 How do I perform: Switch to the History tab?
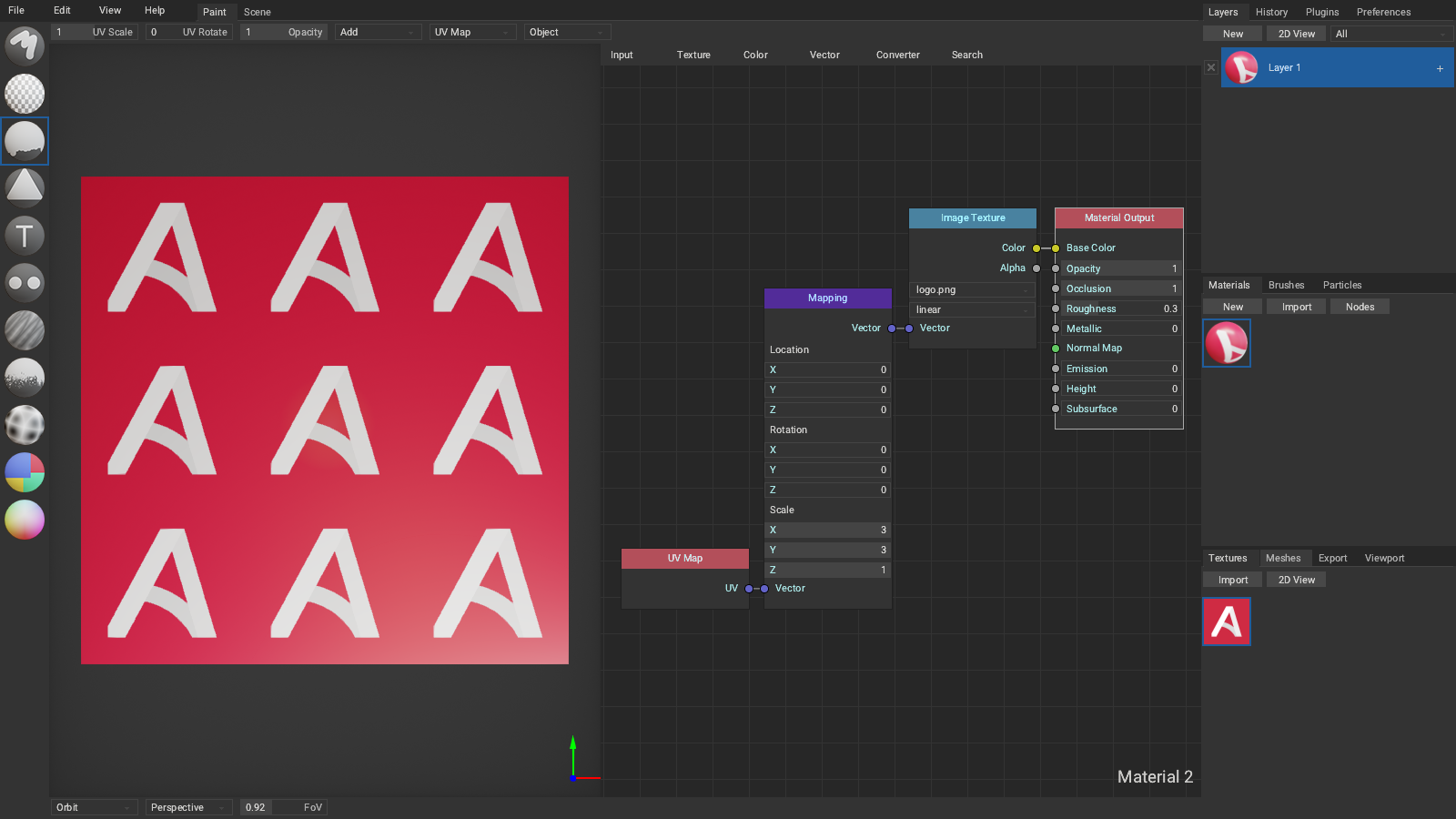pyautogui.click(x=1271, y=12)
